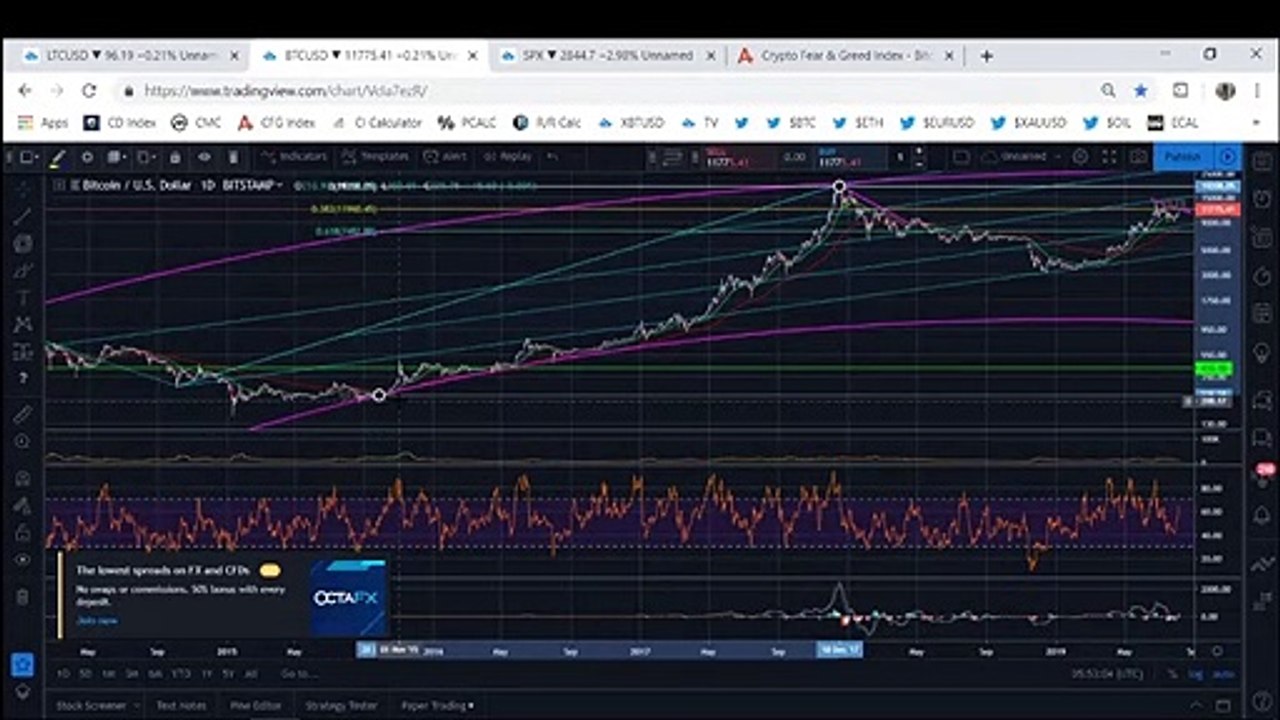Open the chart settings gear icon
Image resolution: width=1280 pixels, height=720 pixels.
[1080, 157]
